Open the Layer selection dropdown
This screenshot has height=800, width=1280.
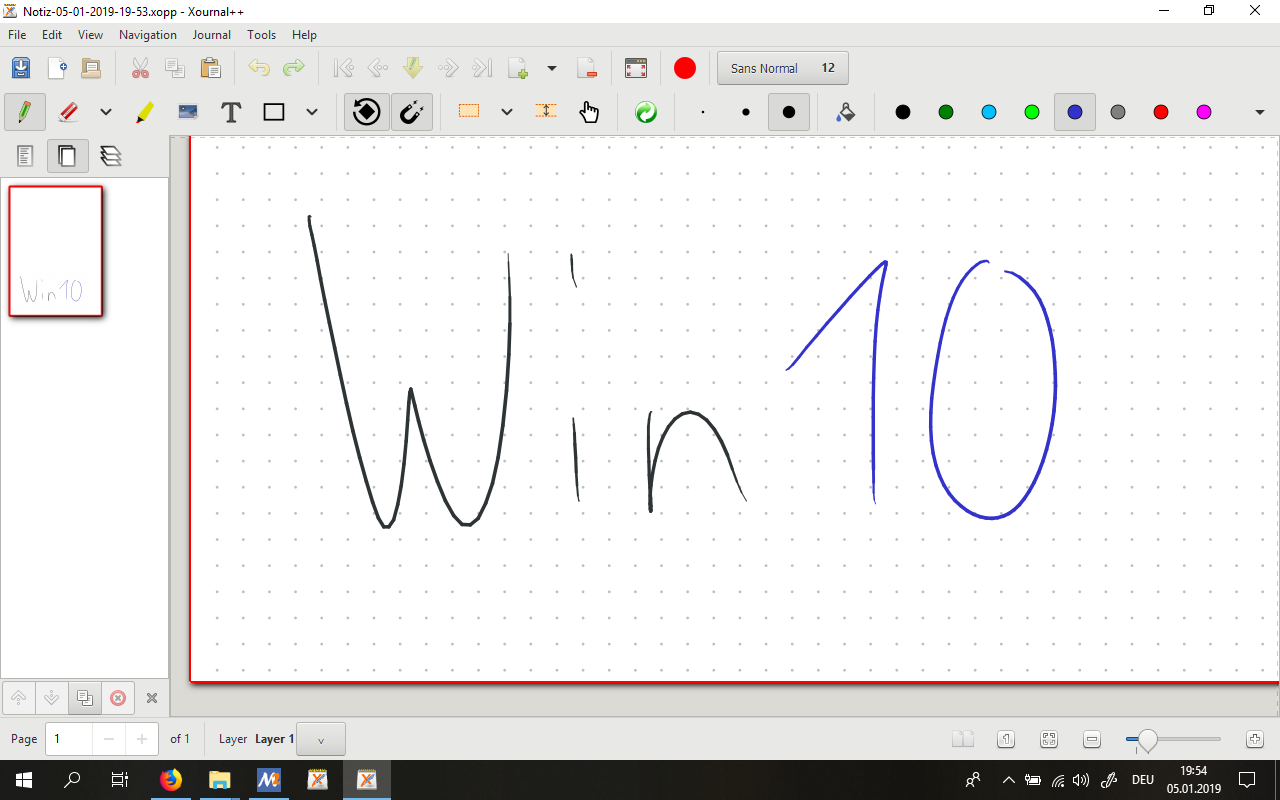(x=321, y=740)
